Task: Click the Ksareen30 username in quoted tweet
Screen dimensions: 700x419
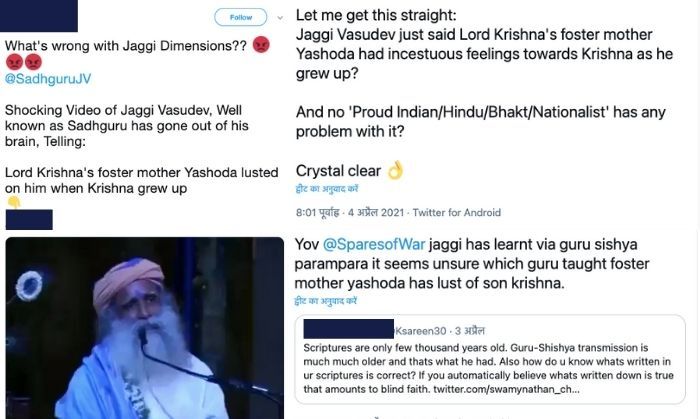Action: (421, 331)
